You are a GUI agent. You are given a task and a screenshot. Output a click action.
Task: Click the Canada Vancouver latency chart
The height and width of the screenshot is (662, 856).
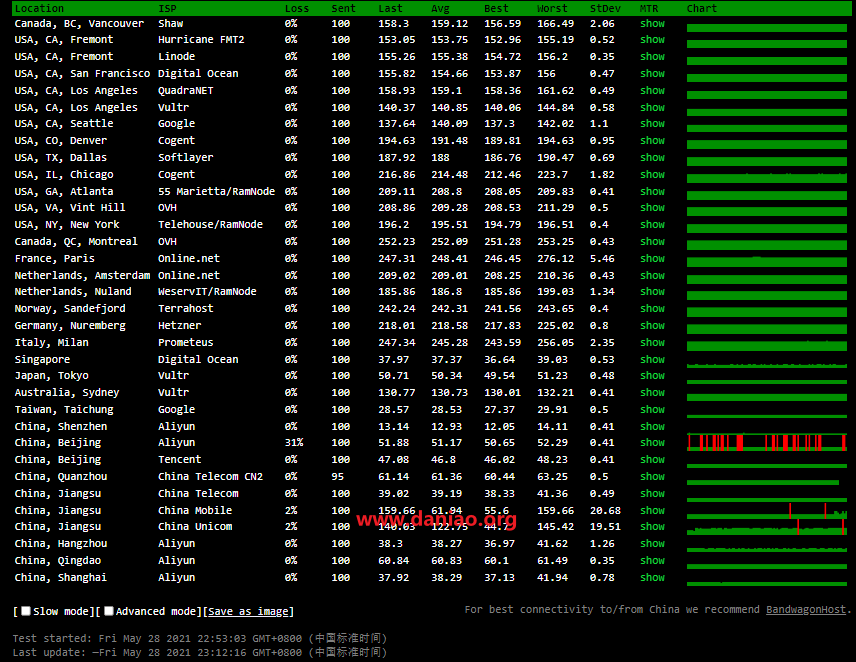[766, 28]
